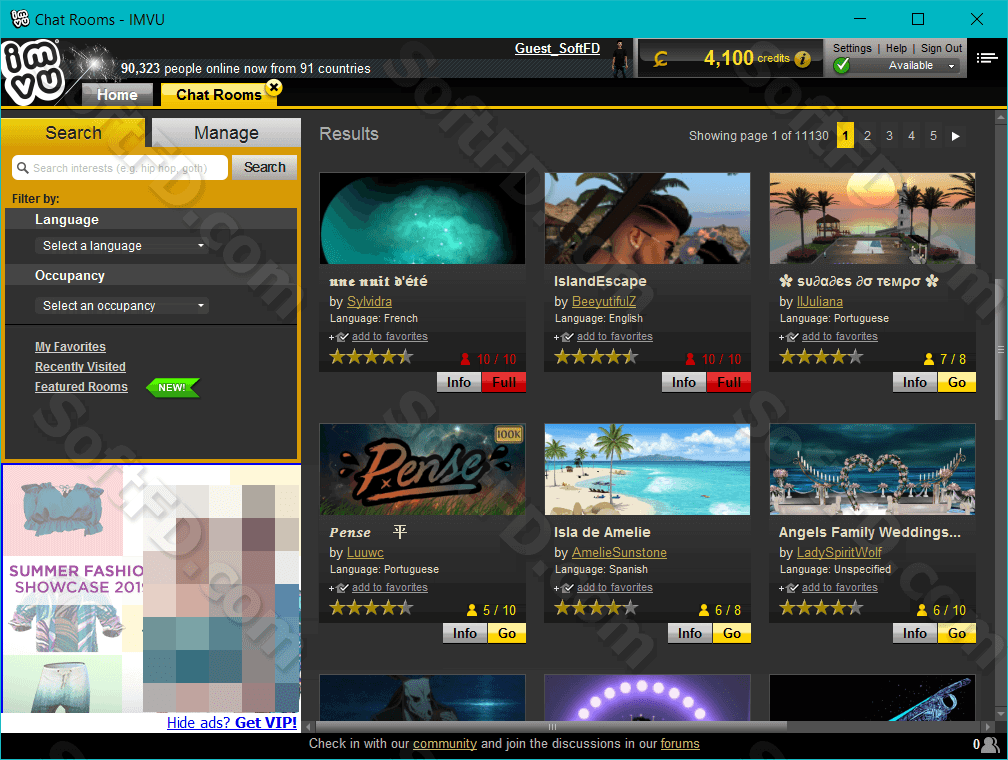Image resolution: width=1008 pixels, height=760 pixels.
Task: Click the Guest_SoftFD username link
Action: pos(557,49)
